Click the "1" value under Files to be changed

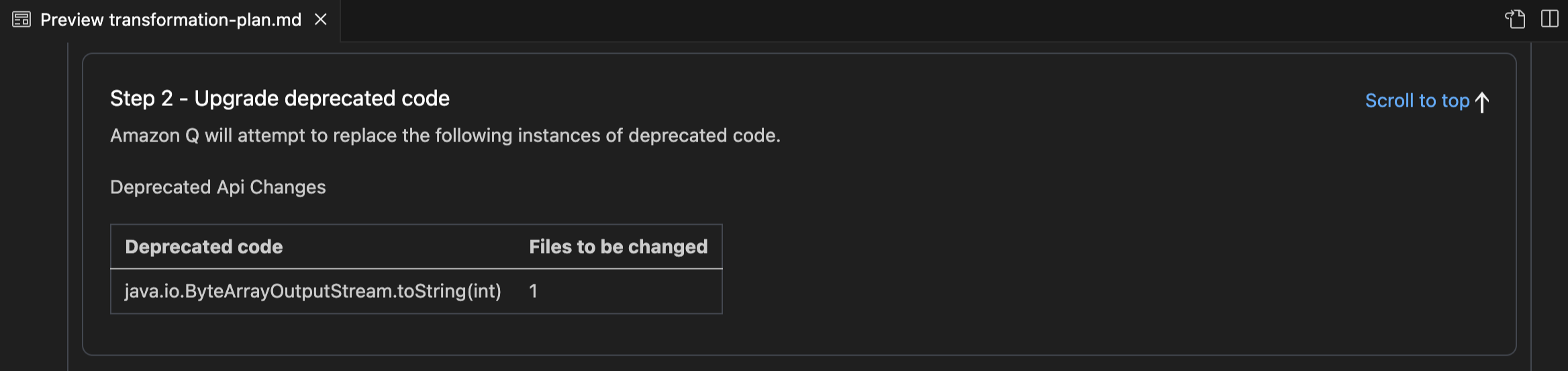point(533,291)
